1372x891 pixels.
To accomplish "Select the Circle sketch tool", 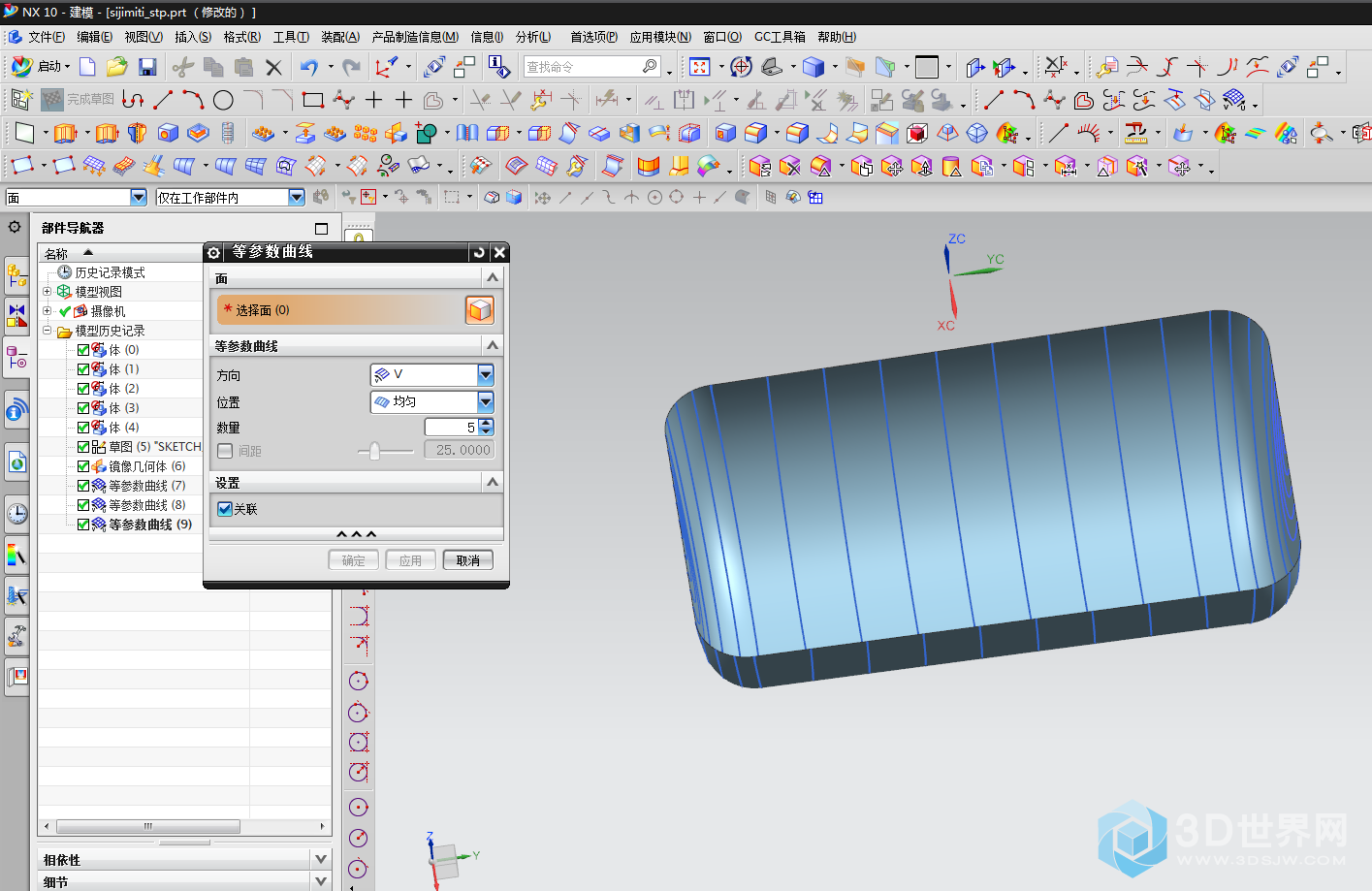I will pyautogui.click(x=223, y=100).
